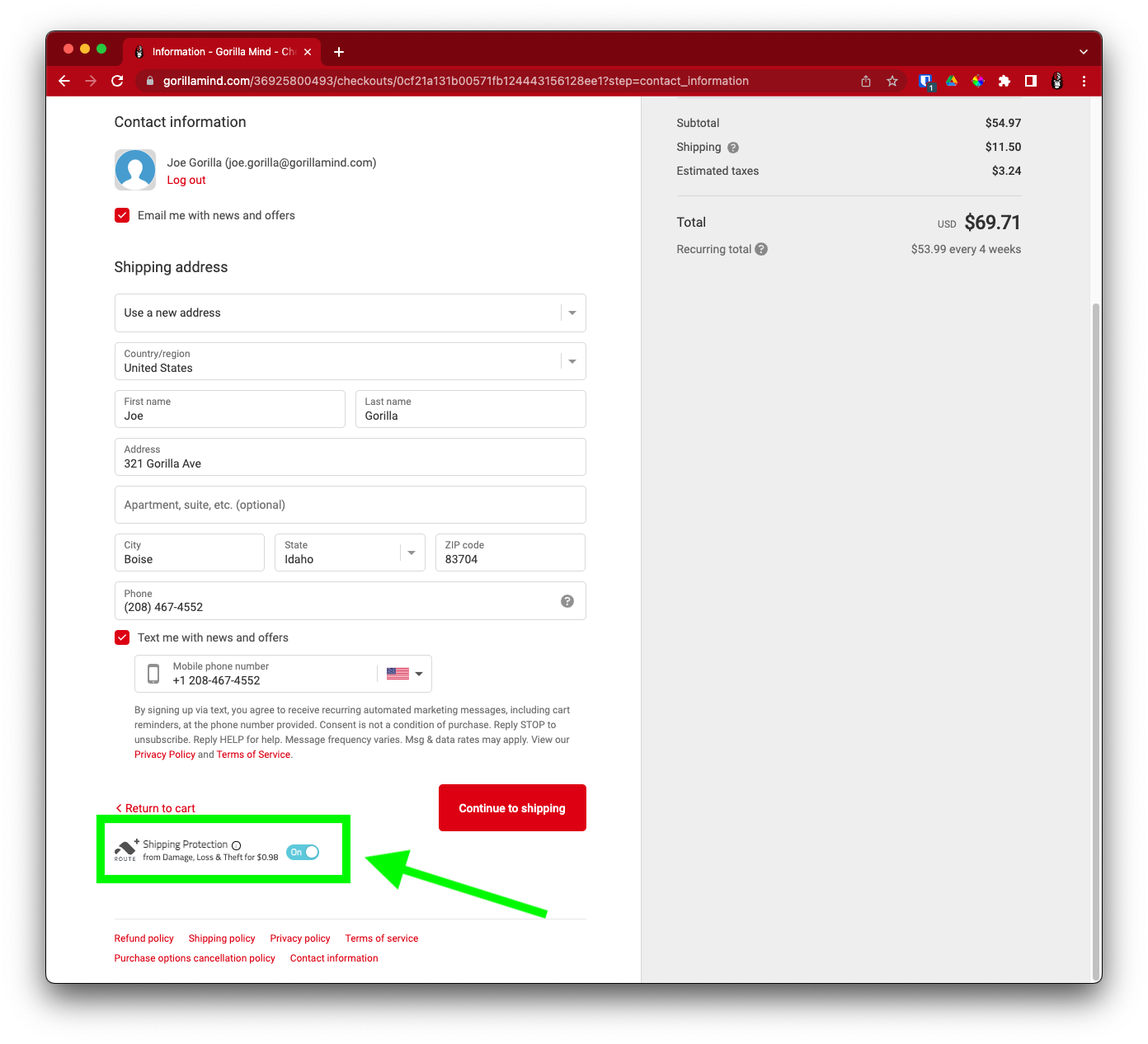This screenshot has width=1148, height=1044.
Task: Click the Return to cart link
Action: (156, 808)
